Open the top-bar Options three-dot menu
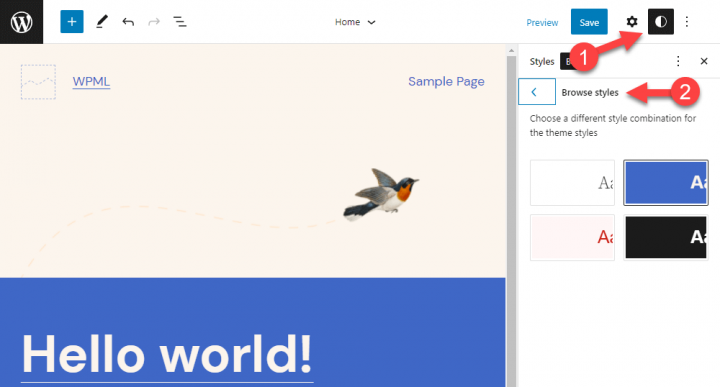720x387 pixels. click(x=686, y=22)
